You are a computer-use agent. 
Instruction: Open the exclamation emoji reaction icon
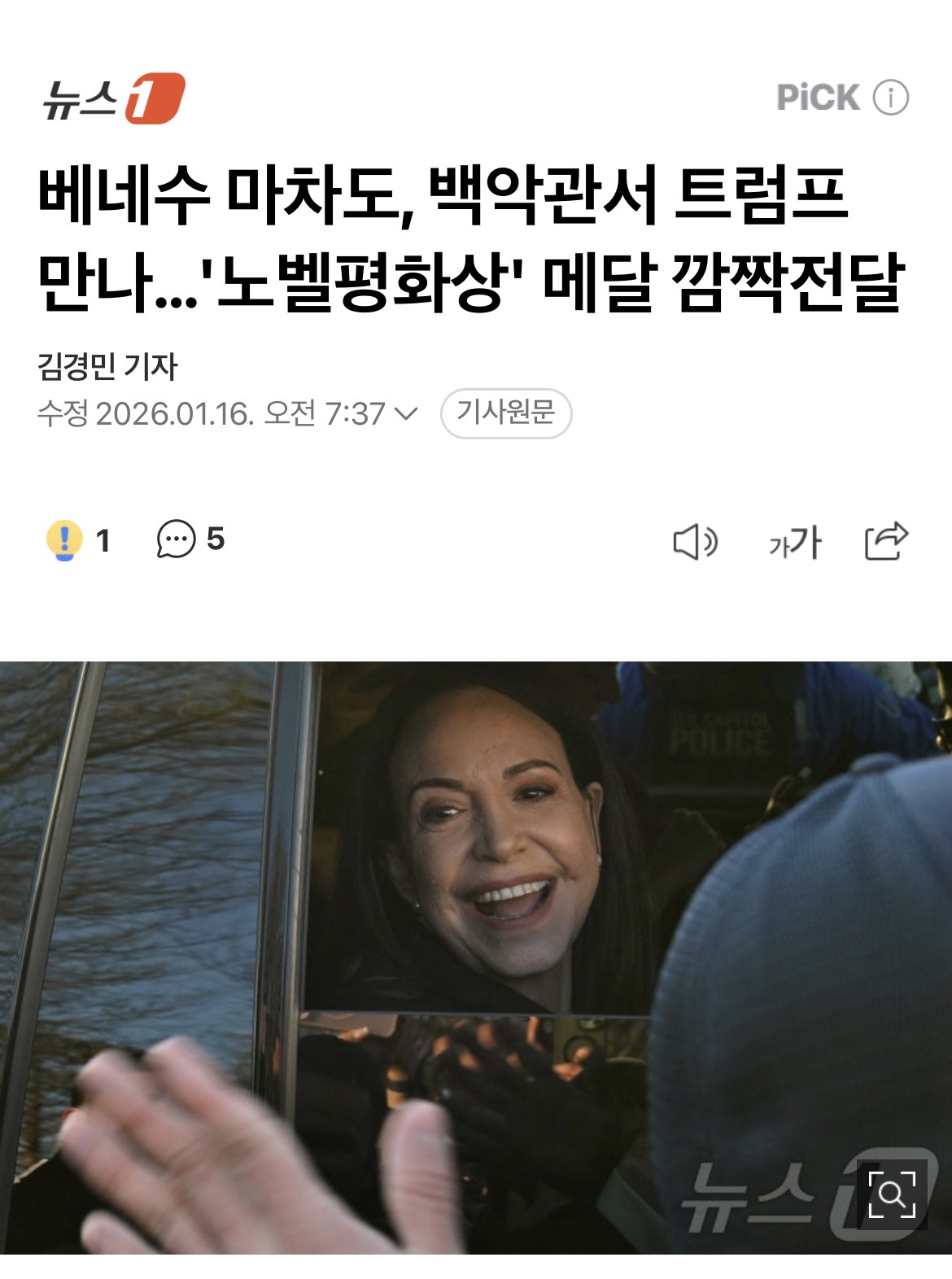click(x=64, y=539)
